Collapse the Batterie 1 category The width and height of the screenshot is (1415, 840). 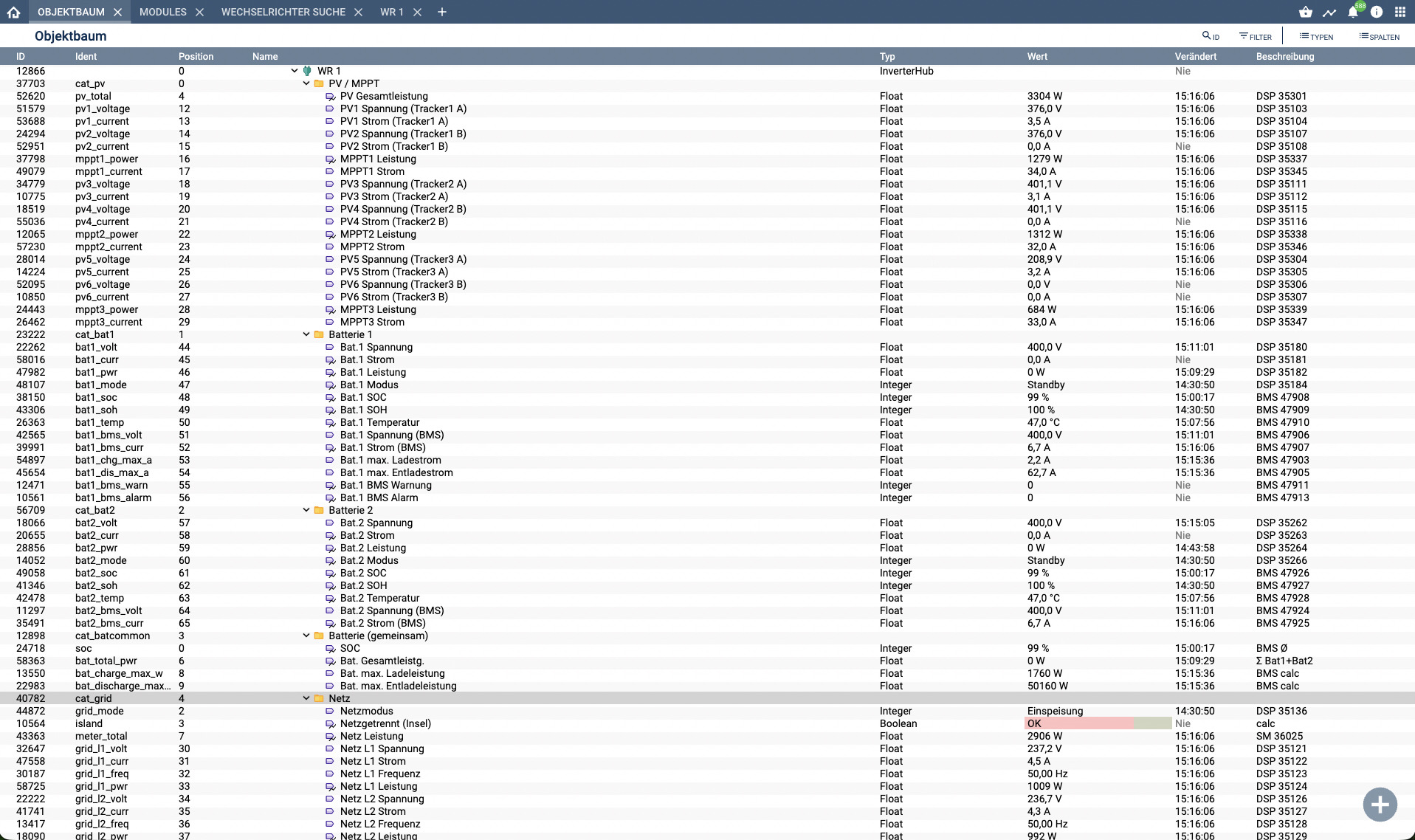[306, 334]
